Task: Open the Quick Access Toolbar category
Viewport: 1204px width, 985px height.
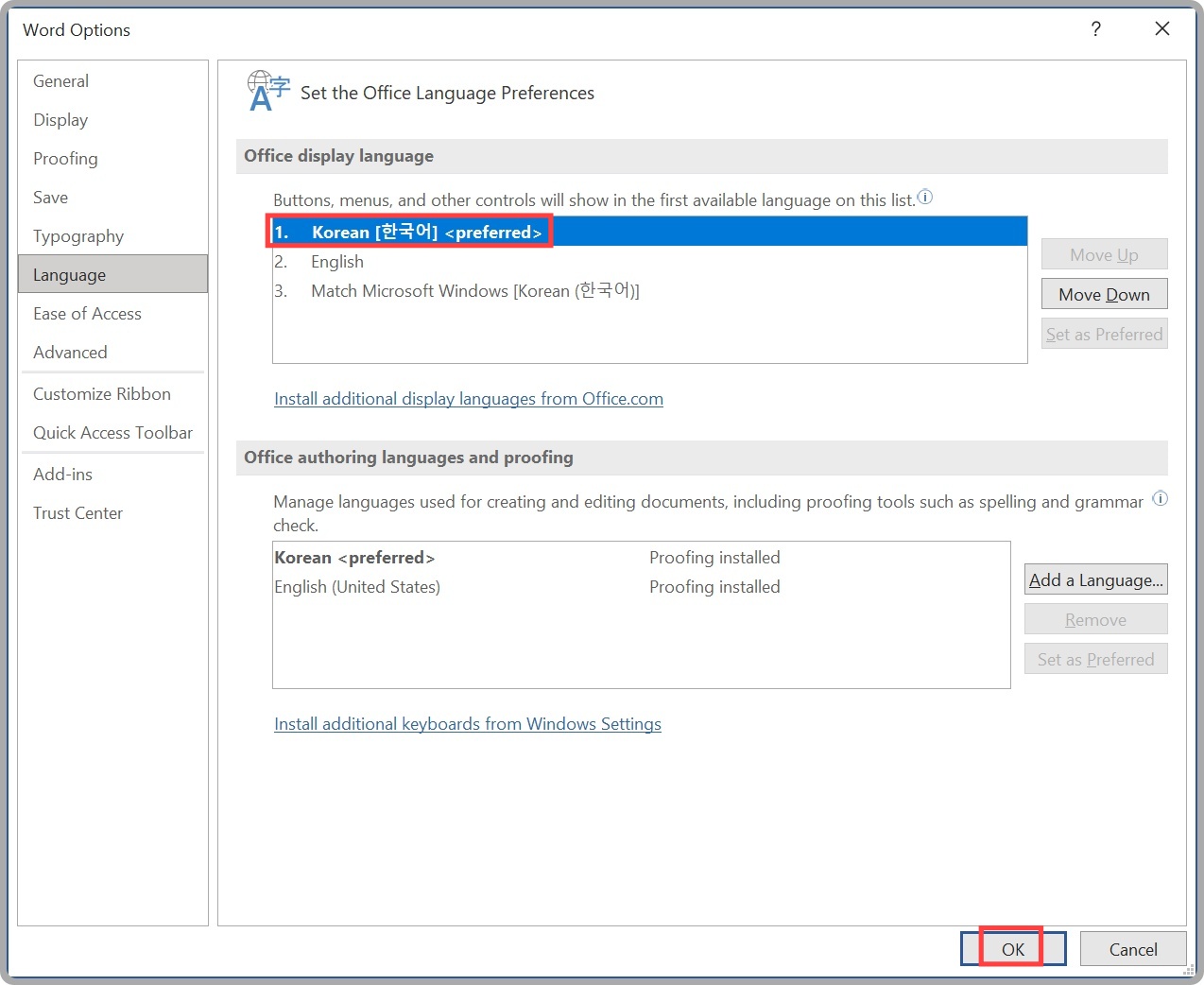Action: pos(112,433)
